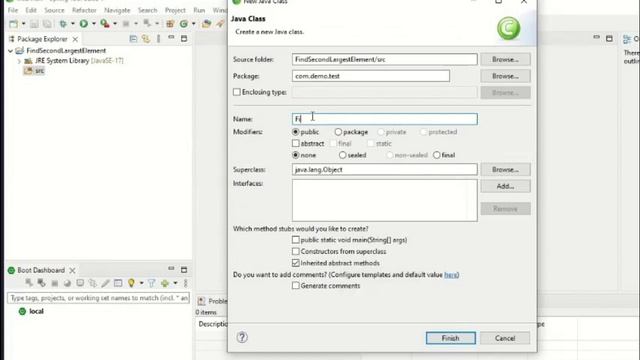Select the sealed radio button
Screen dimensions: 640x360
(x=342, y=155)
